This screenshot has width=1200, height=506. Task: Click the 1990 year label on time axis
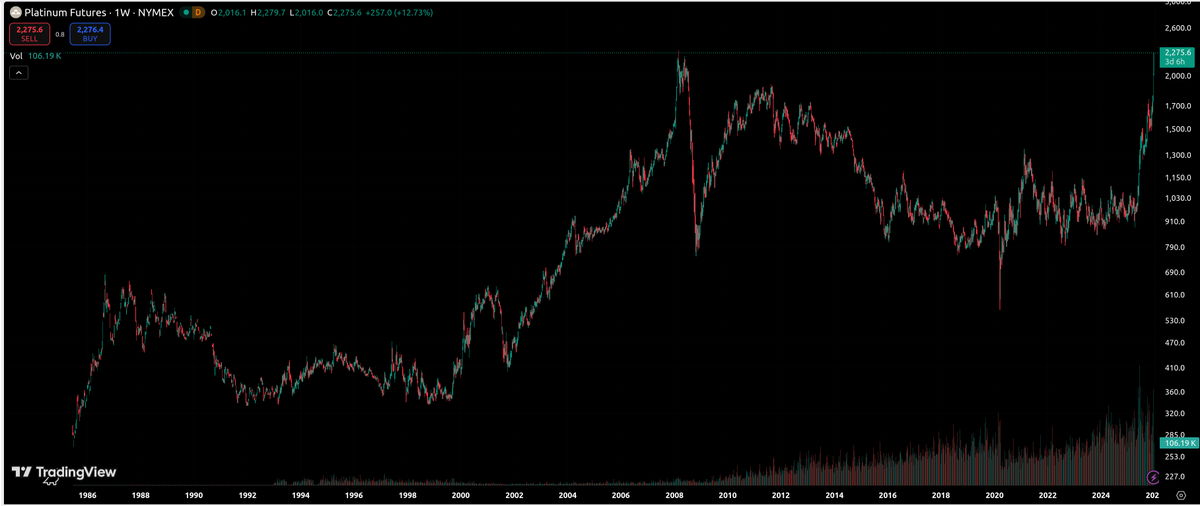tap(194, 495)
